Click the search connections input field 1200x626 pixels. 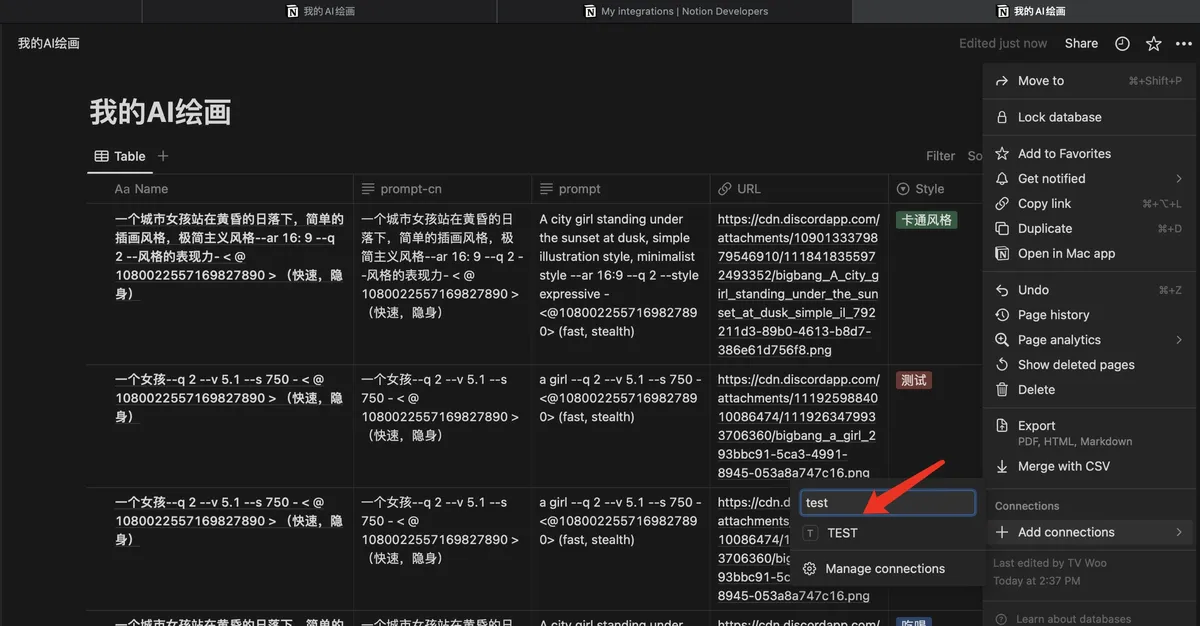pyautogui.click(x=886, y=503)
